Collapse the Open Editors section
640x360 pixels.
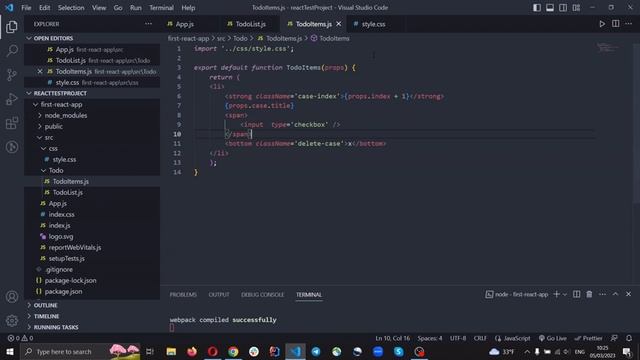pyautogui.click(x=92, y=38)
